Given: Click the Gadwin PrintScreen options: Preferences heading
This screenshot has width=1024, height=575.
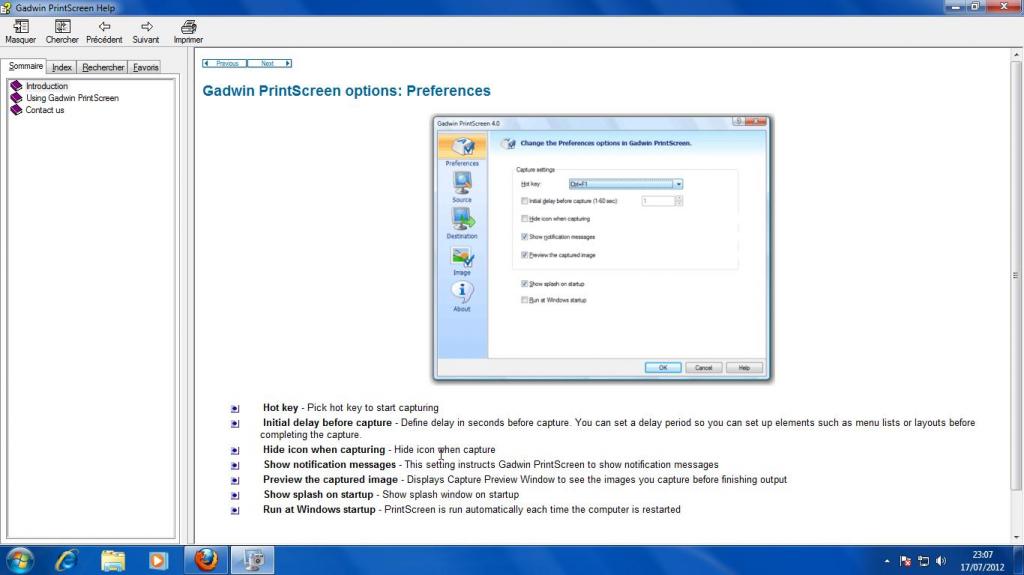Looking at the screenshot, I should pyautogui.click(x=346, y=91).
